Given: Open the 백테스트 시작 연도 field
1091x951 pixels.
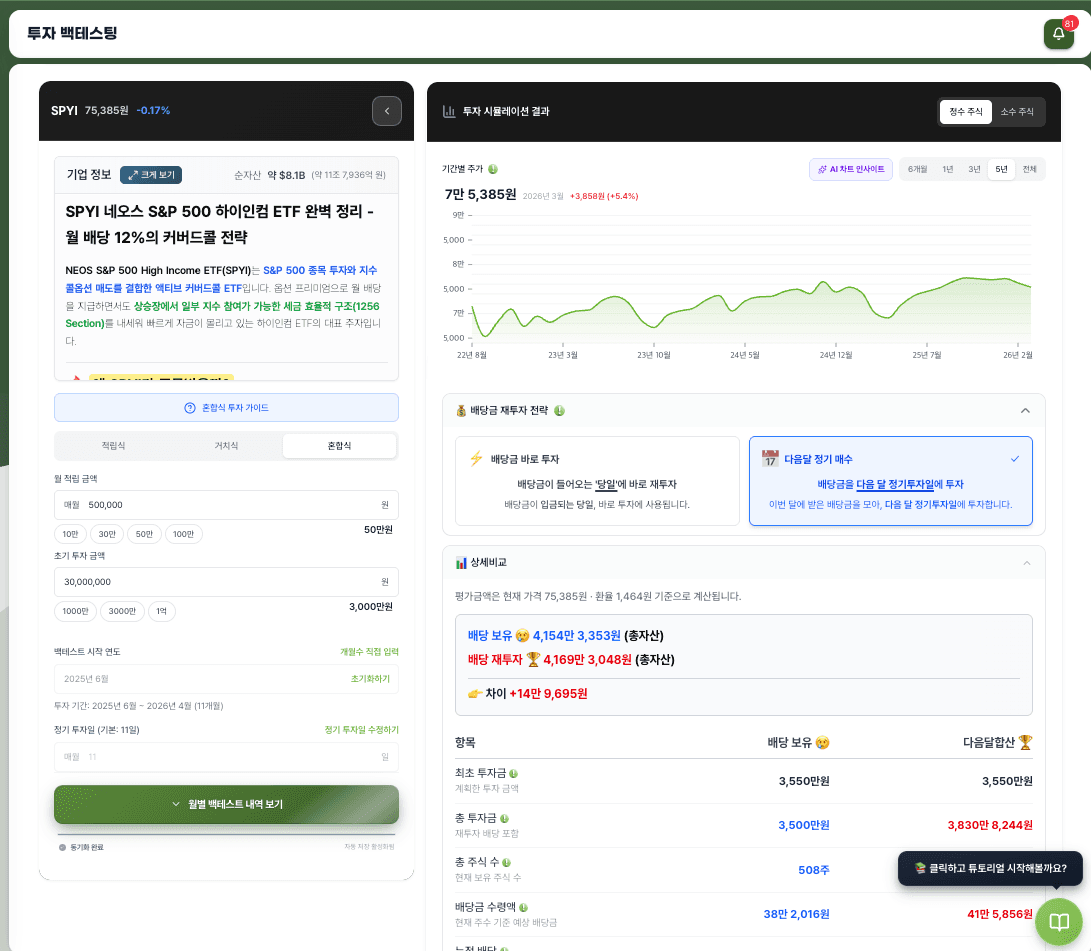Looking at the screenshot, I should tap(226, 679).
